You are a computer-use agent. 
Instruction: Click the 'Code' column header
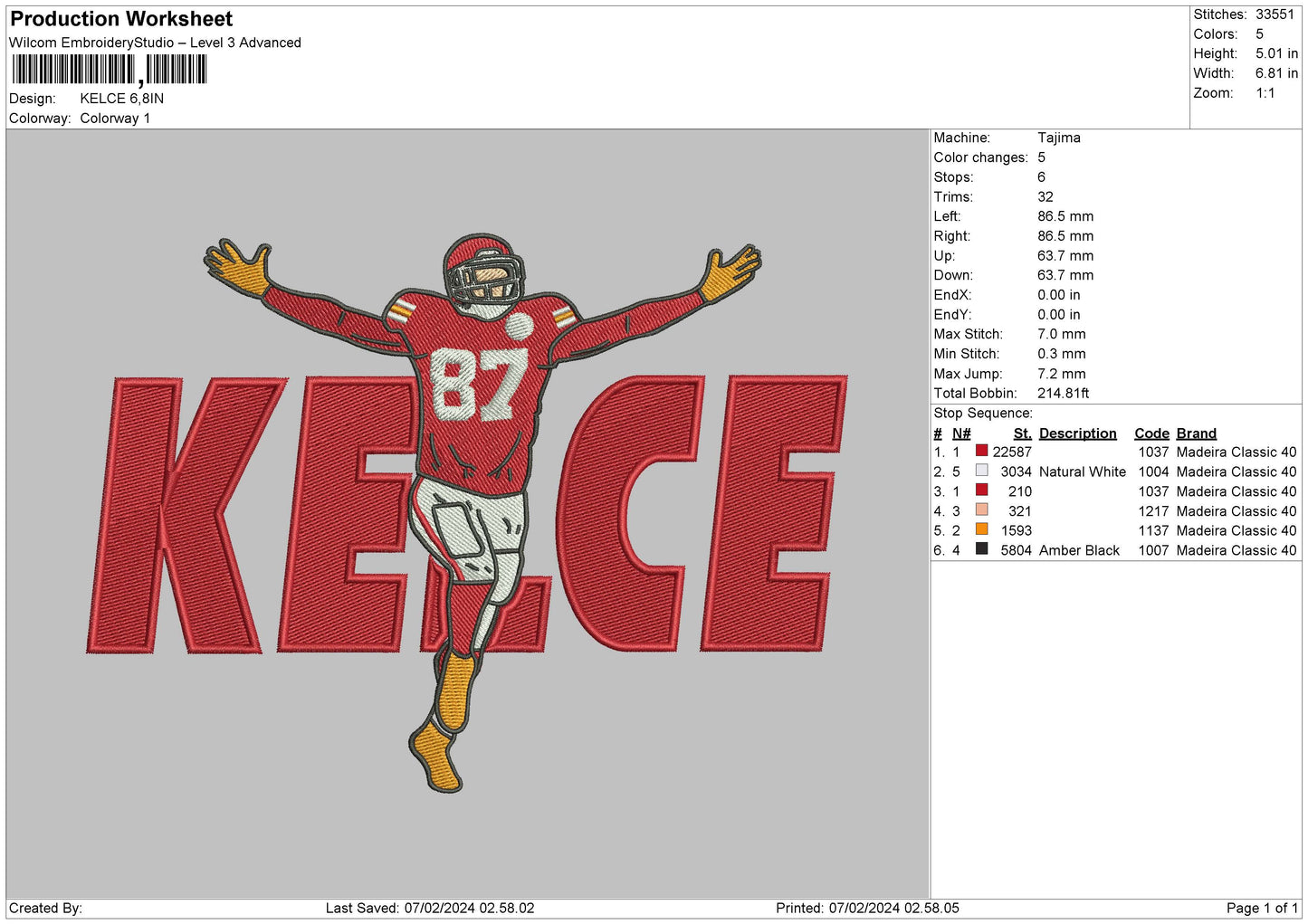1152,433
